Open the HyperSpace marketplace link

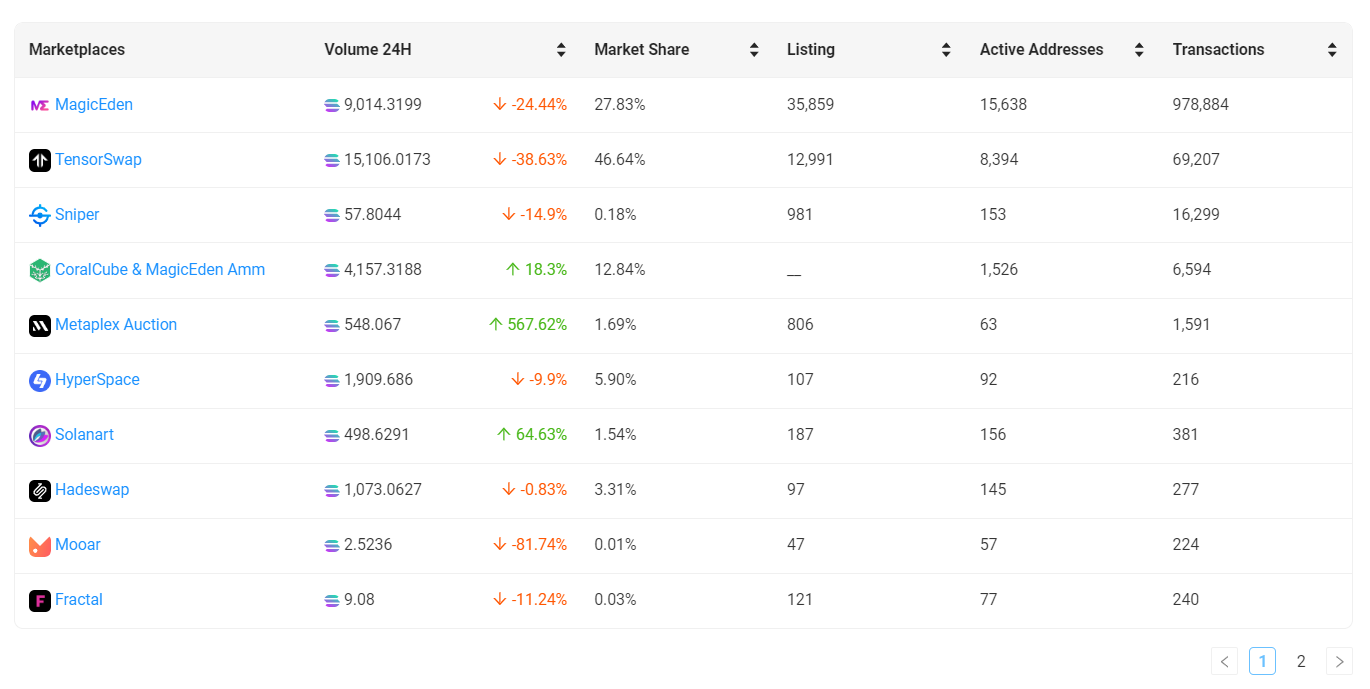pos(97,380)
